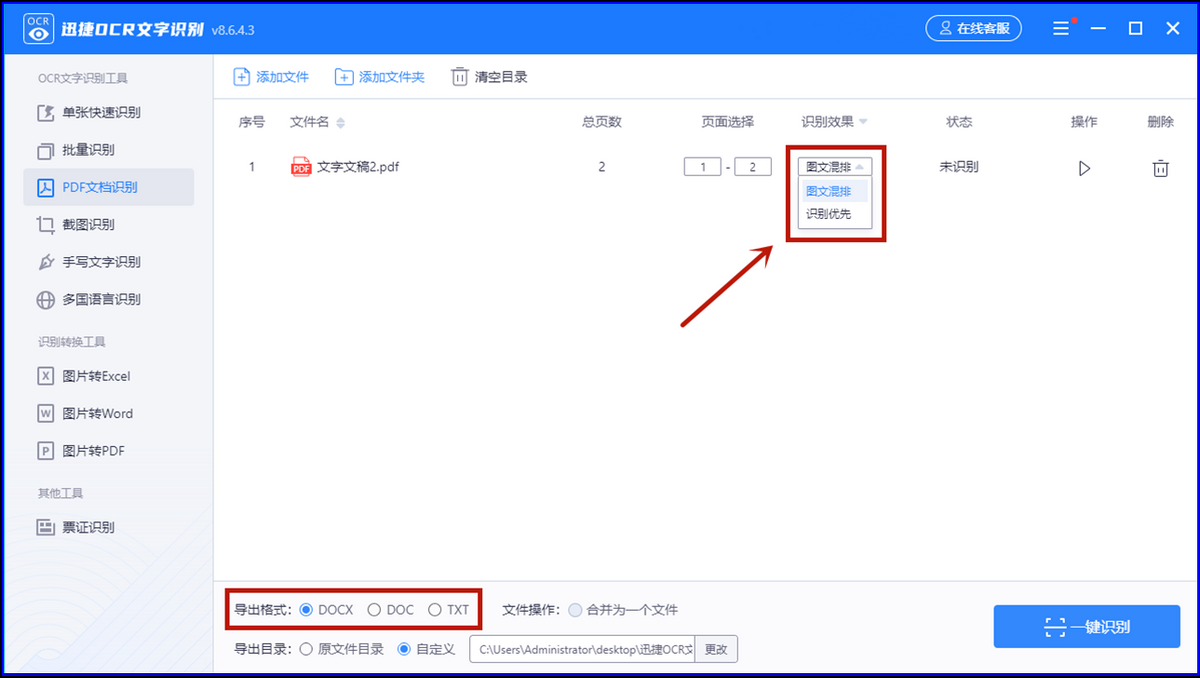Click the trash icon beside 清空目录

460,77
